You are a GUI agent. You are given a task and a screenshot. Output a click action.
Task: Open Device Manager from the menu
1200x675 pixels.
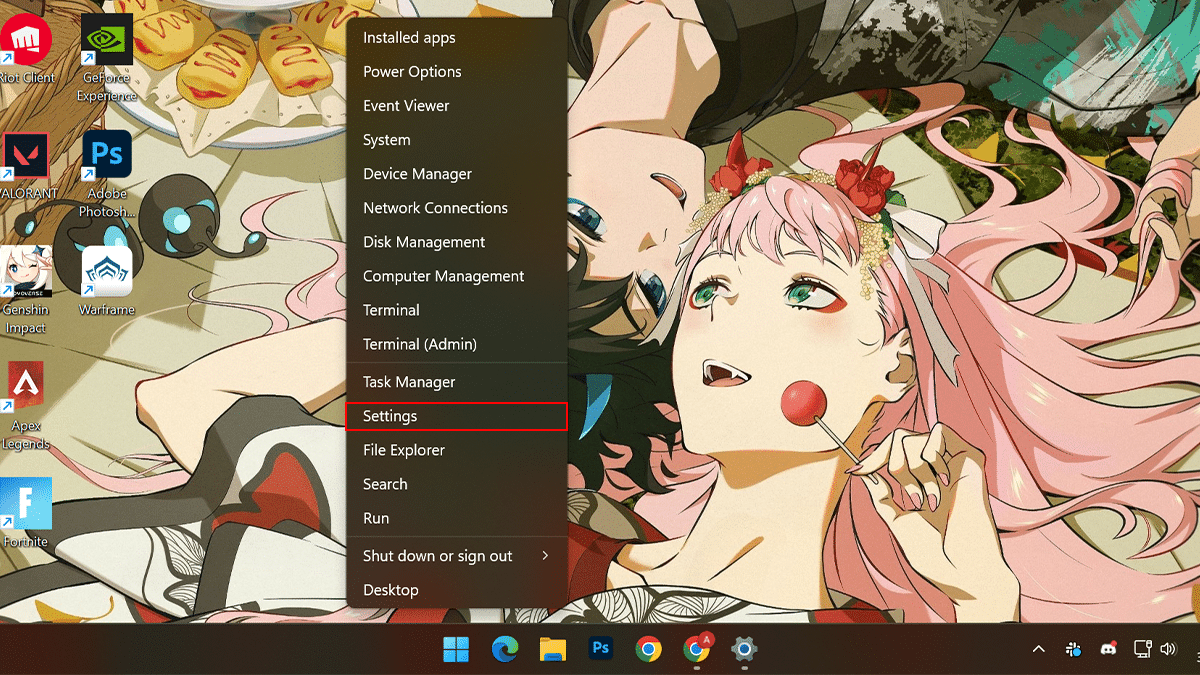[457, 174]
